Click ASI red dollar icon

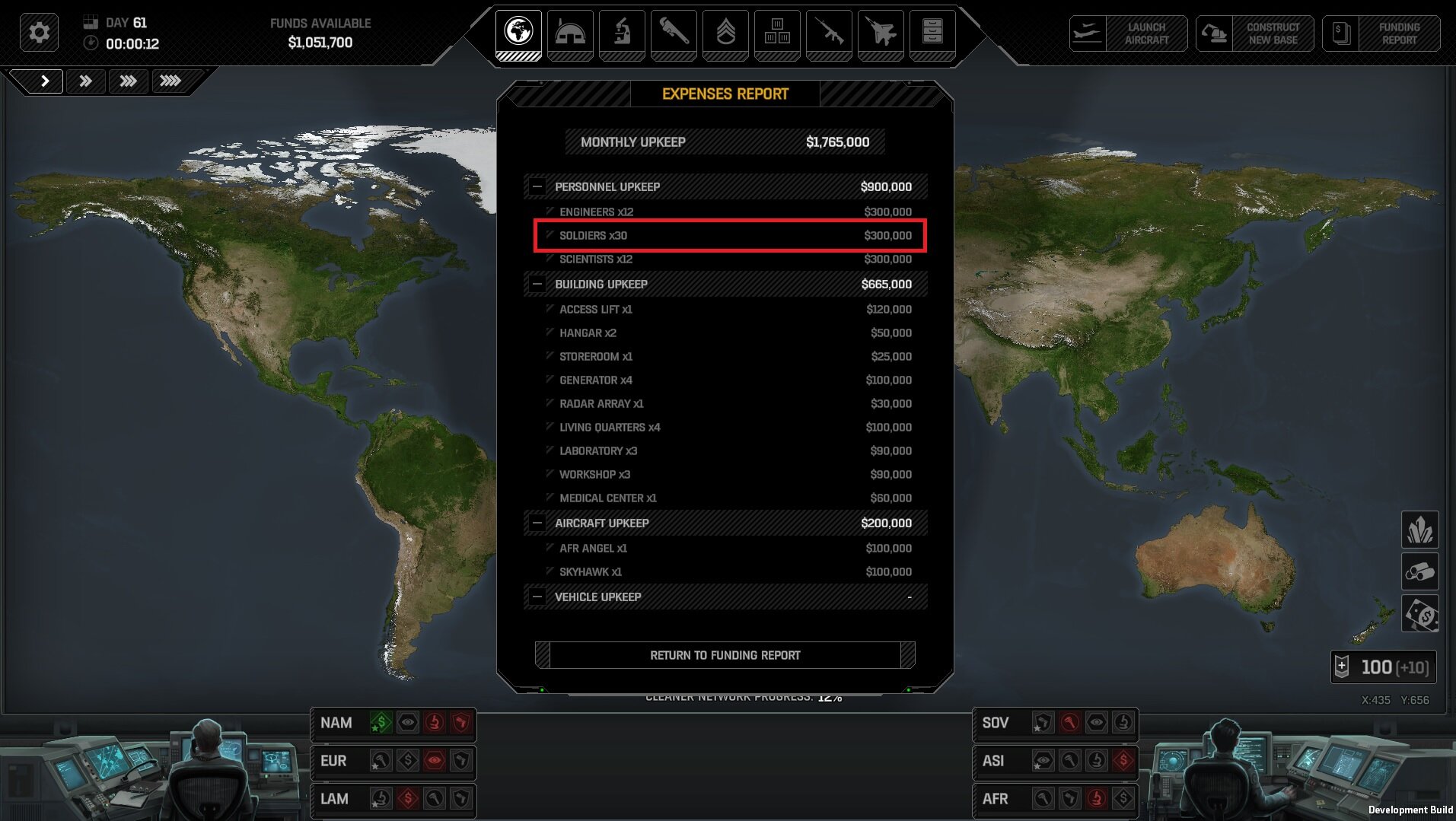click(x=1123, y=760)
